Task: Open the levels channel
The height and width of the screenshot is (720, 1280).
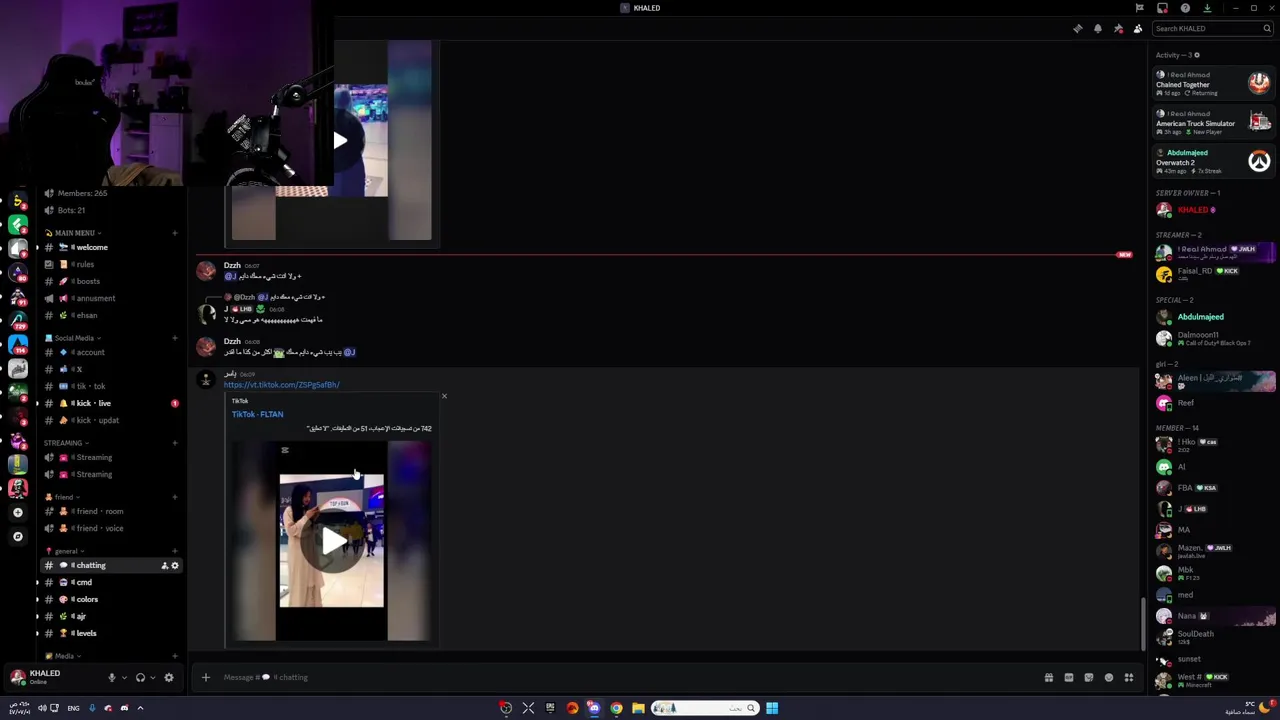Action: click(110, 633)
